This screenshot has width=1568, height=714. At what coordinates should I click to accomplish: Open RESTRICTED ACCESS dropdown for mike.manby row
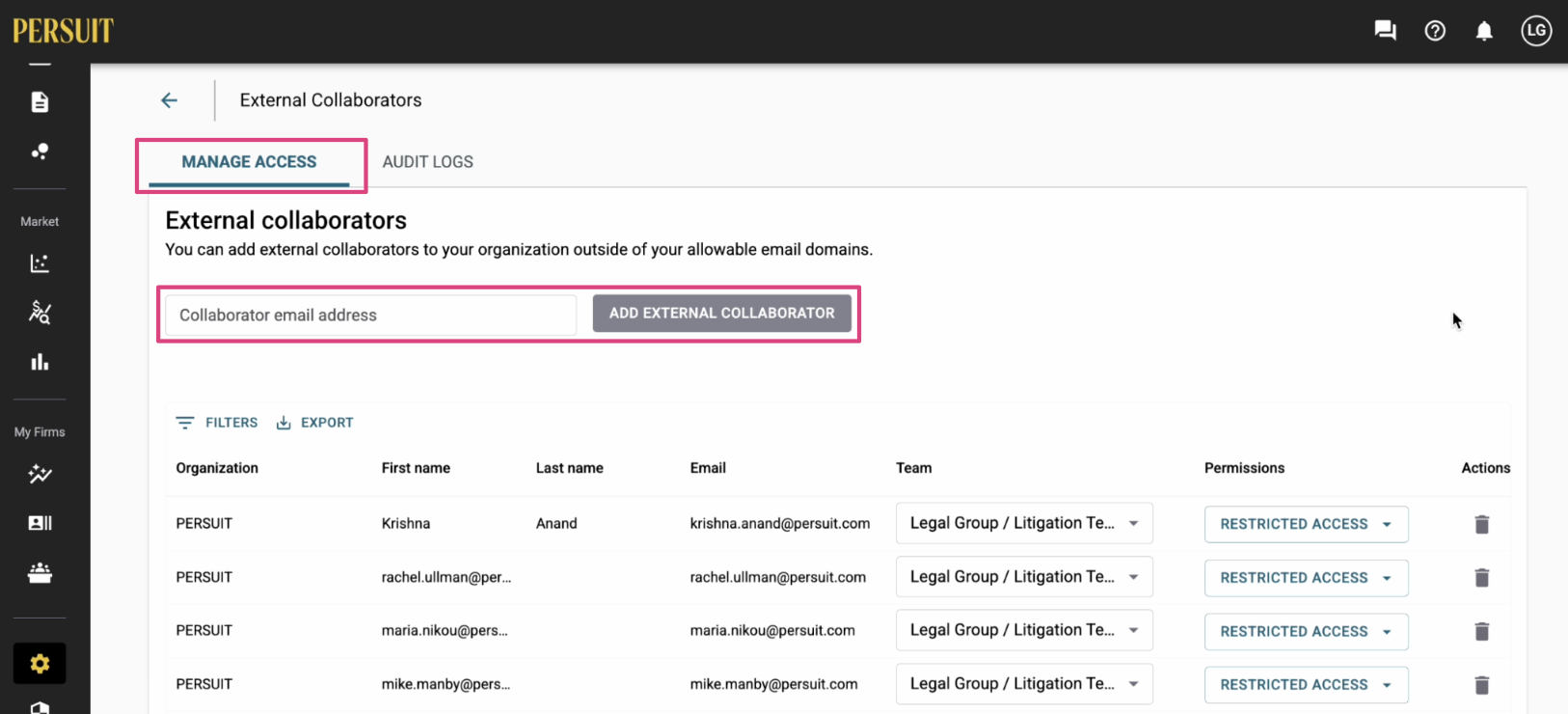click(1306, 685)
